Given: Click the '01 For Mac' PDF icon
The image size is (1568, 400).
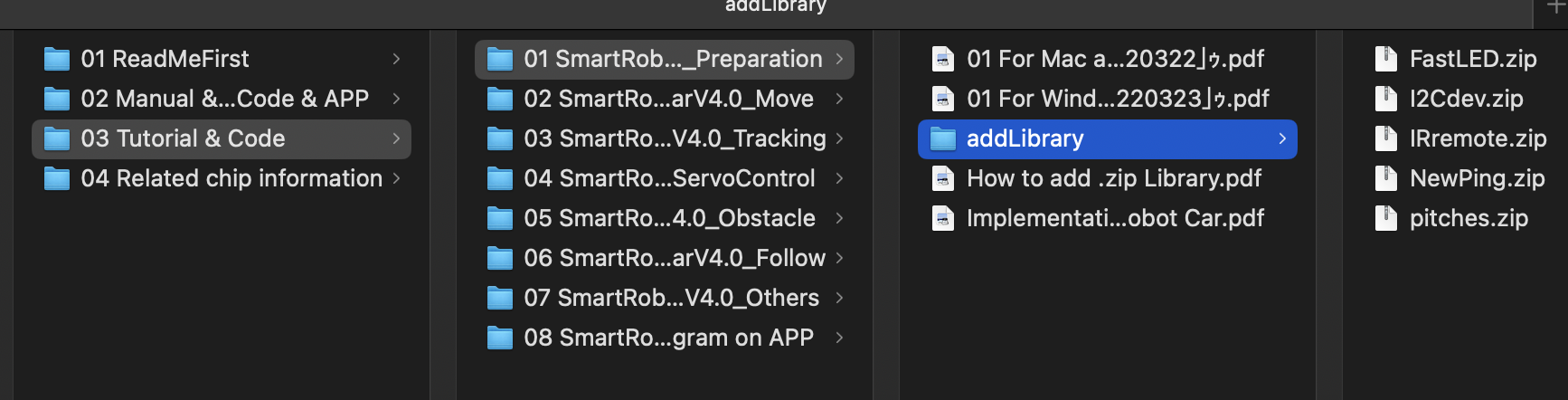Looking at the screenshot, I should [943, 59].
